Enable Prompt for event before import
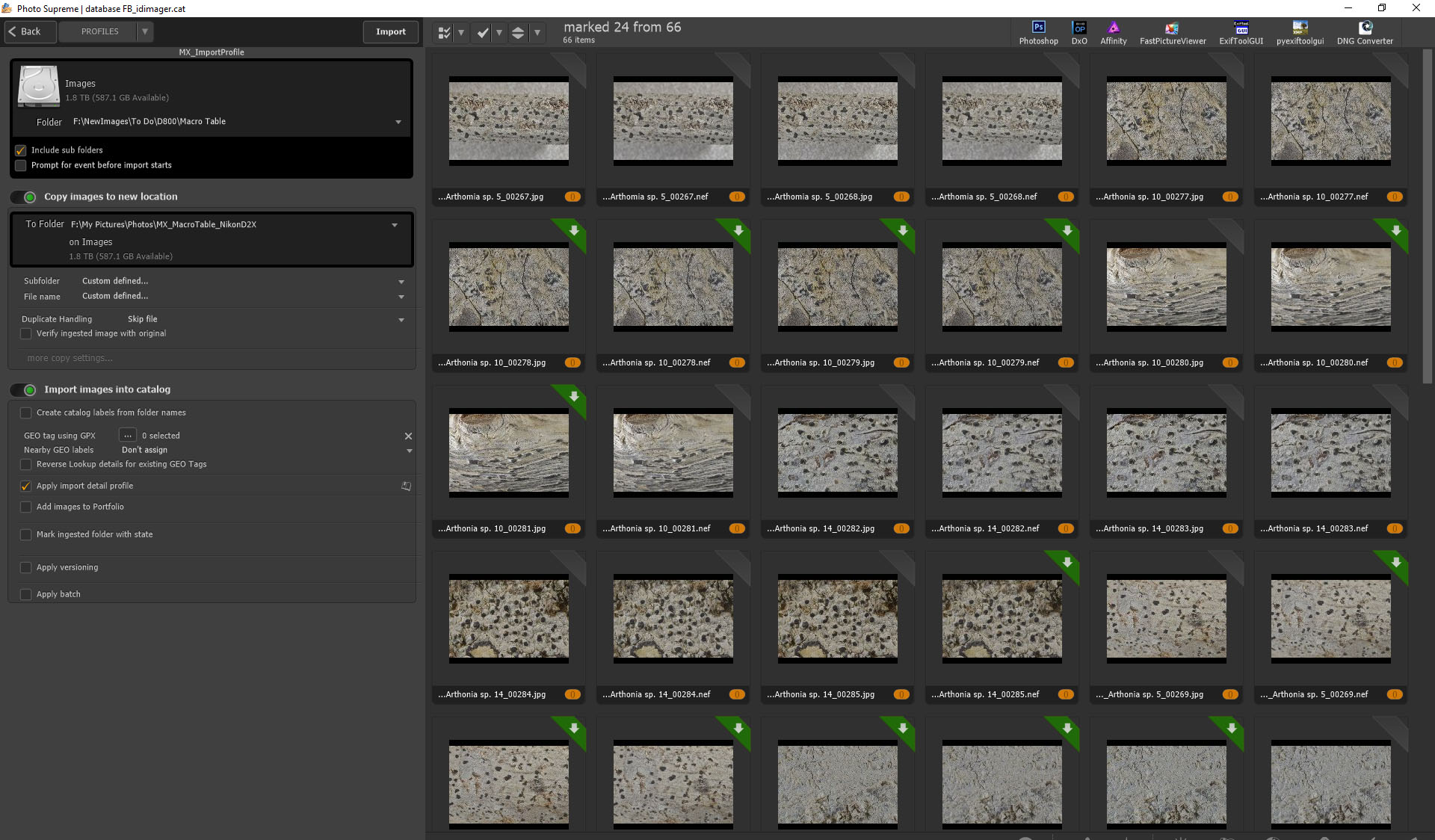This screenshot has height=840, width=1435. [21, 165]
